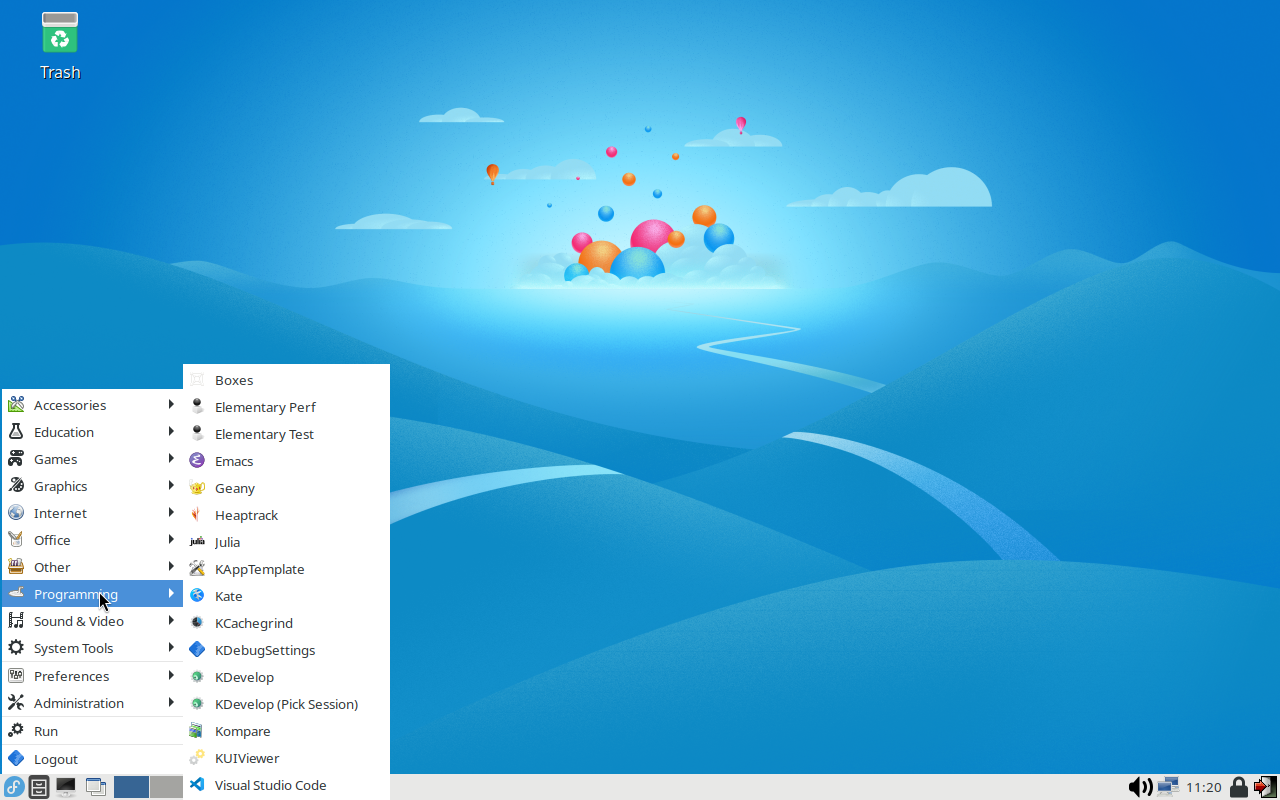Open Elementary Test
This screenshot has width=1280, height=800.
point(286,434)
